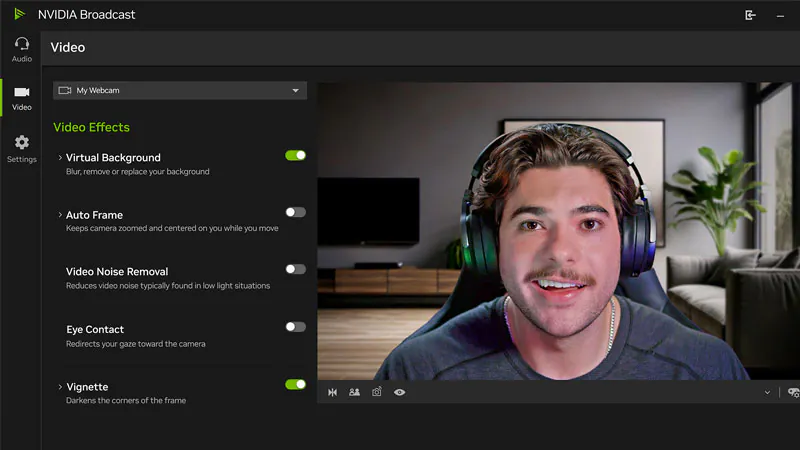Enable the Eye Contact toggle
This screenshot has height=450, width=800.
(x=295, y=327)
